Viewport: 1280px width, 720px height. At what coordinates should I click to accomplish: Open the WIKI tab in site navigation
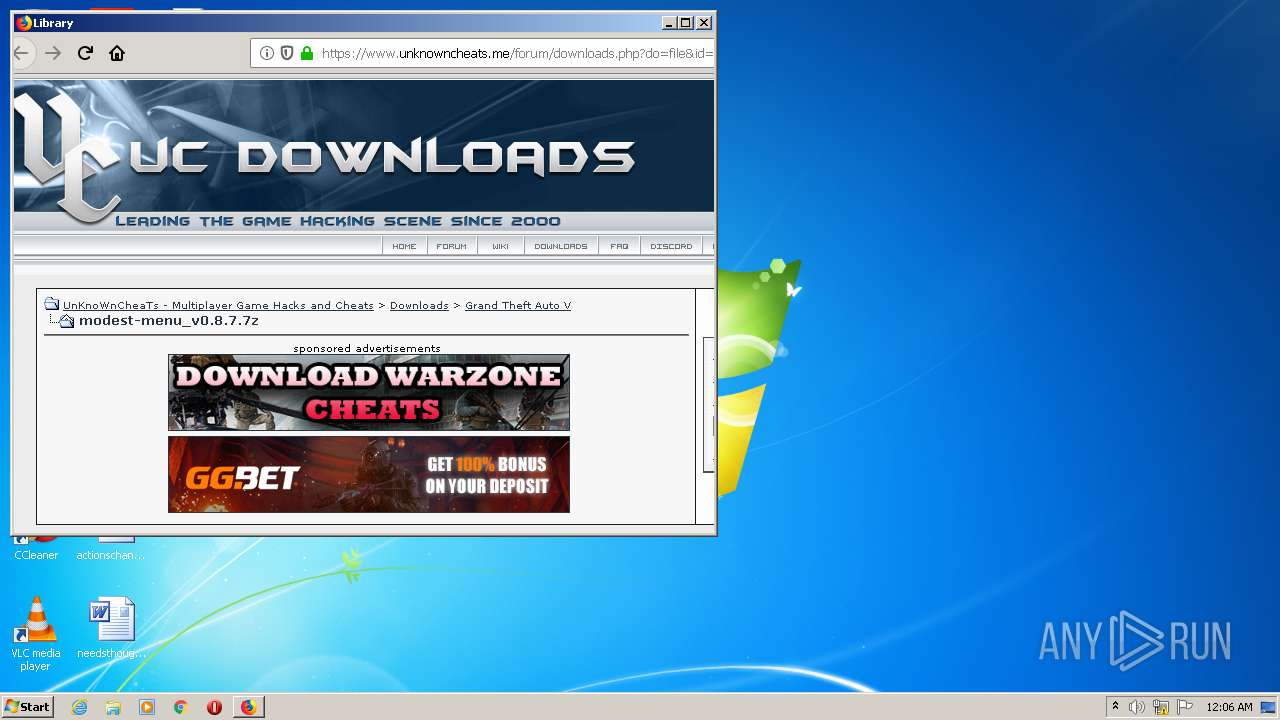[501, 246]
